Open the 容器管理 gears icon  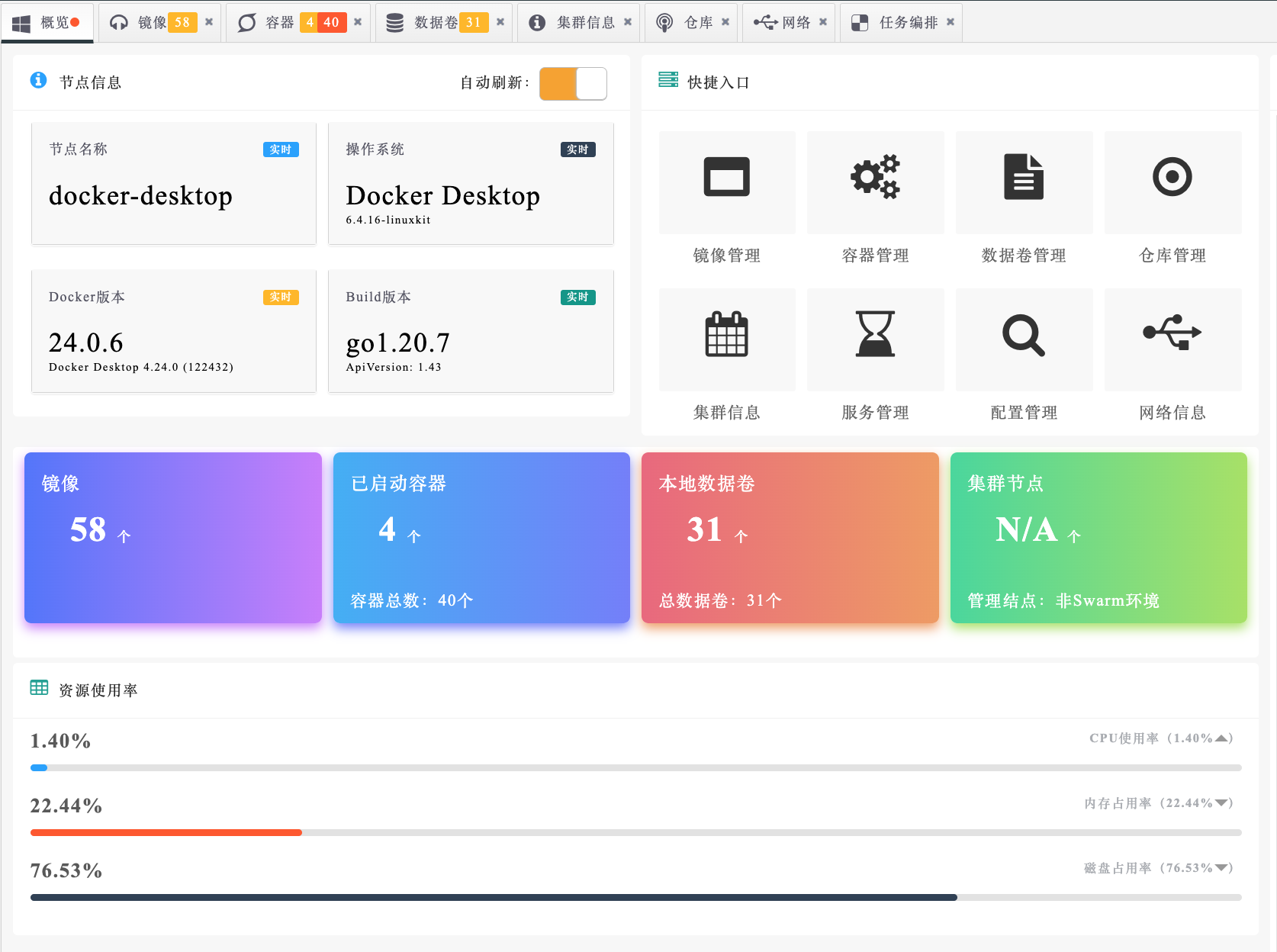tap(875, 177)
